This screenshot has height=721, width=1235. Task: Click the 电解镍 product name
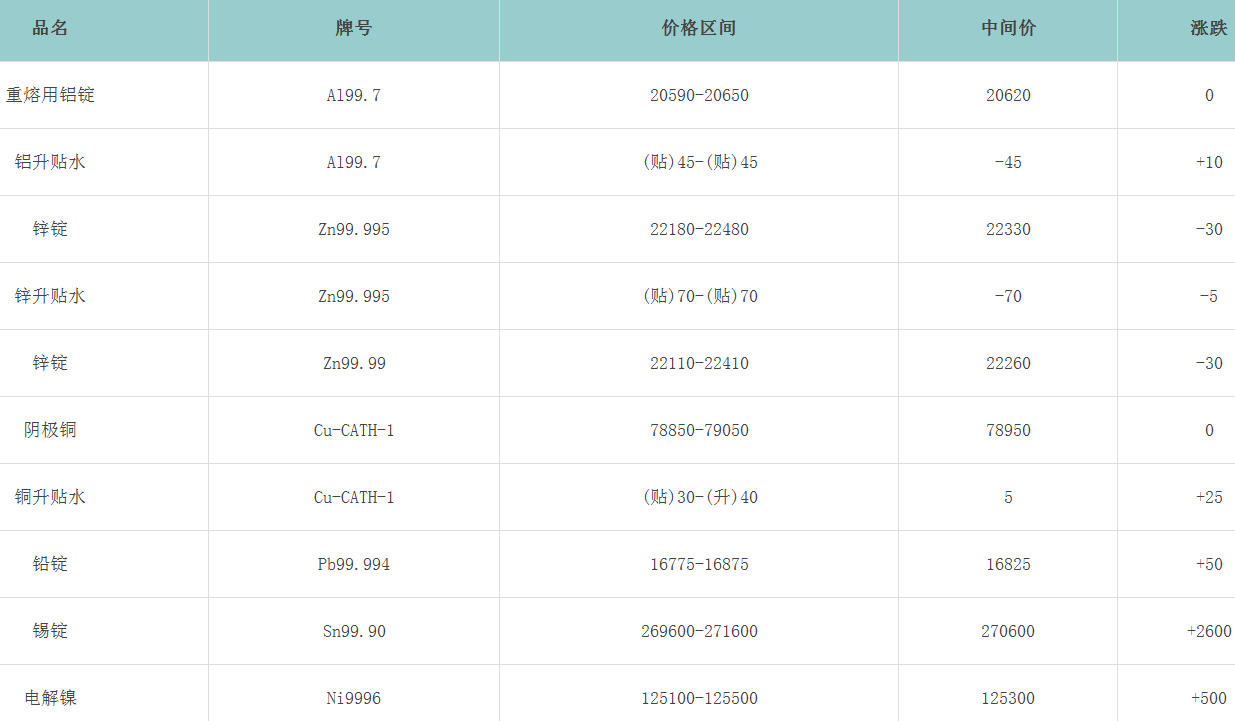coord(50,698)
